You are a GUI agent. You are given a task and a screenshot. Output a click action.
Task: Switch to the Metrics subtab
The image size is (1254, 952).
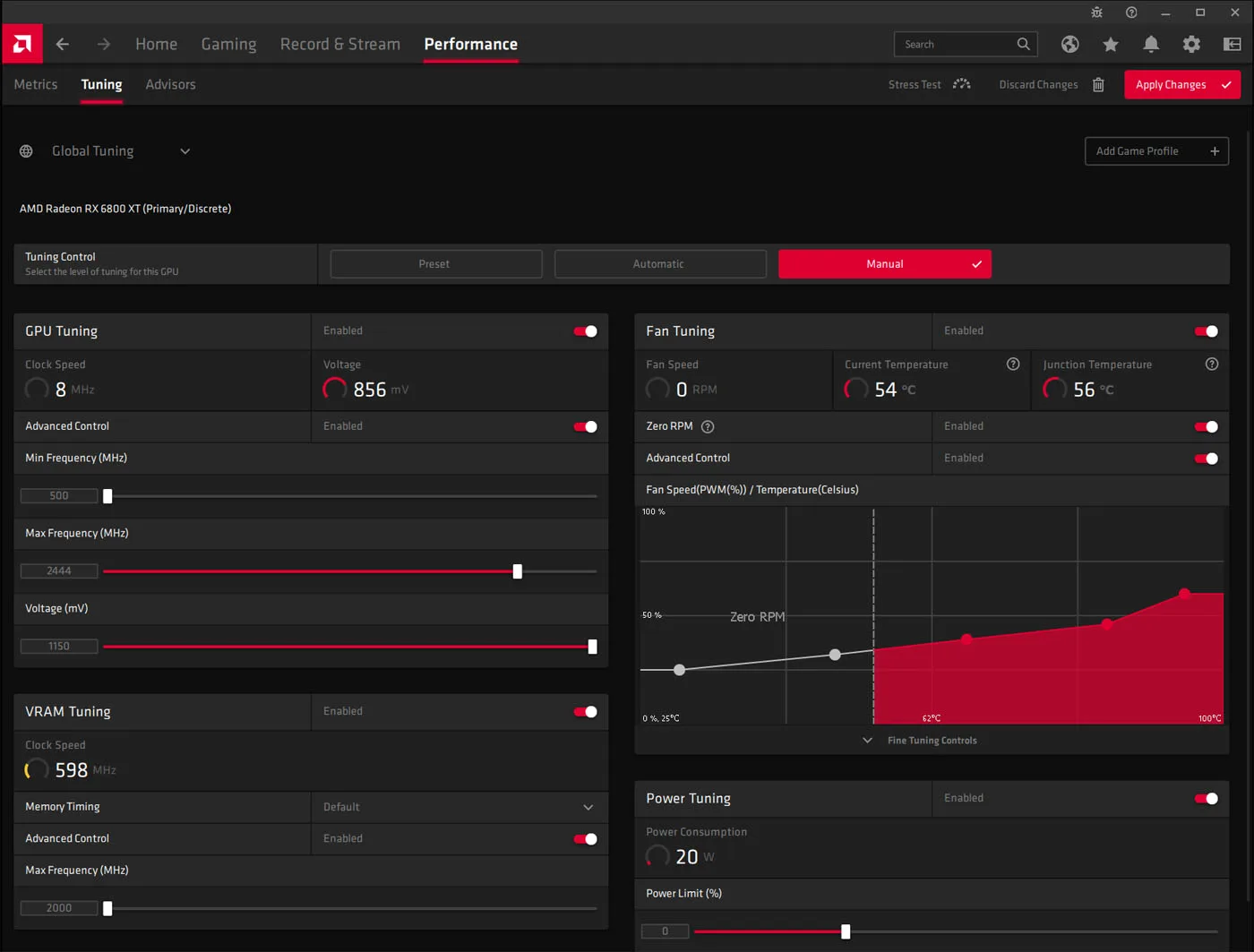tap(36, 84)
